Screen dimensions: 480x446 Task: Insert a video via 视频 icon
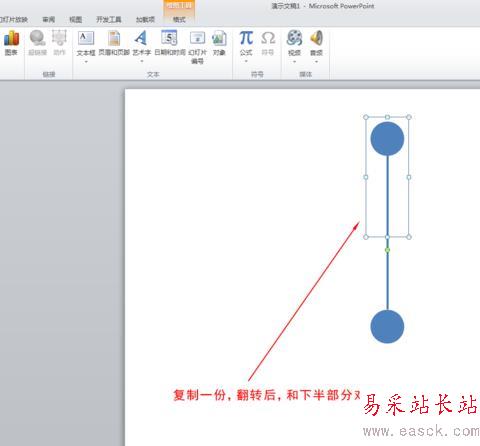click(294, 38)
